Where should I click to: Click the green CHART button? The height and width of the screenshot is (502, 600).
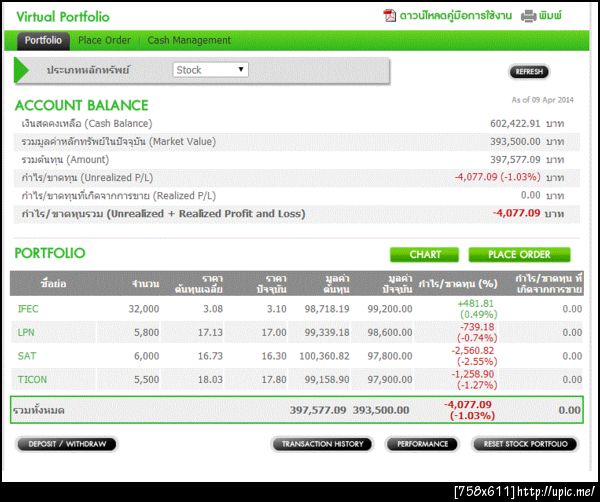(424, 254)
